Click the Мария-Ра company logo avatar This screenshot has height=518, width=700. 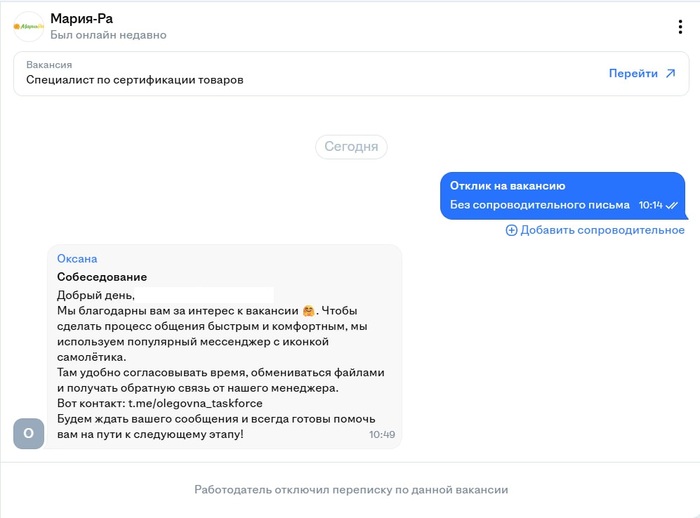[x=28, y=26]
